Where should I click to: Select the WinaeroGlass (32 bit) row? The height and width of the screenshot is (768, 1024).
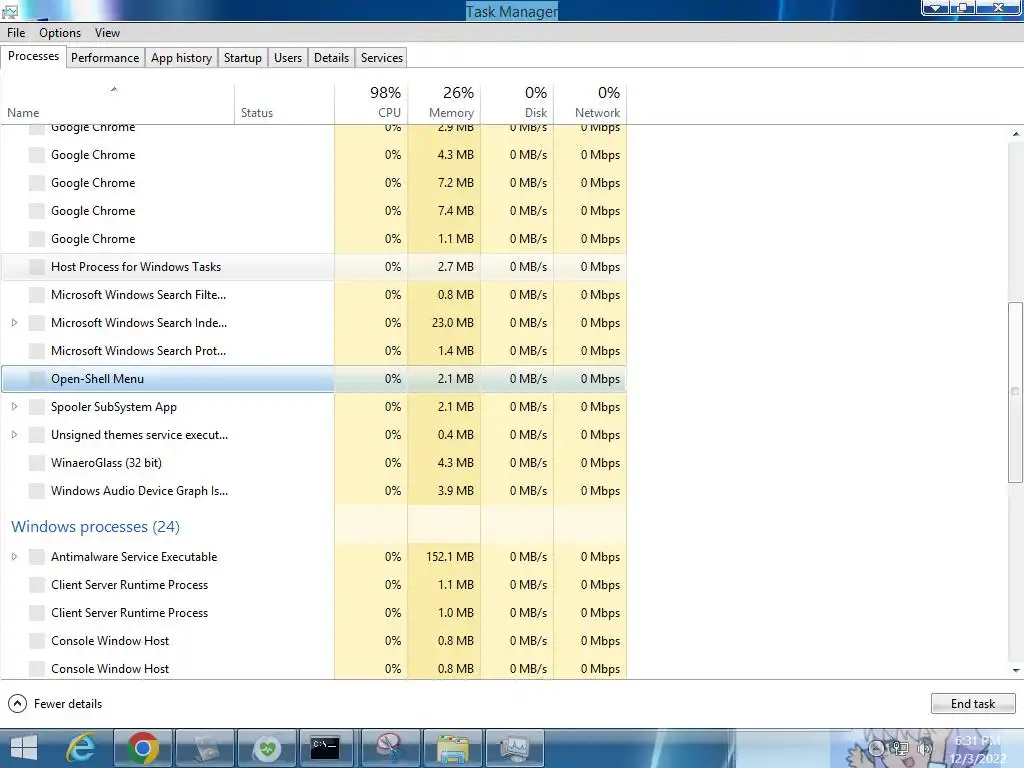point(313,463)
